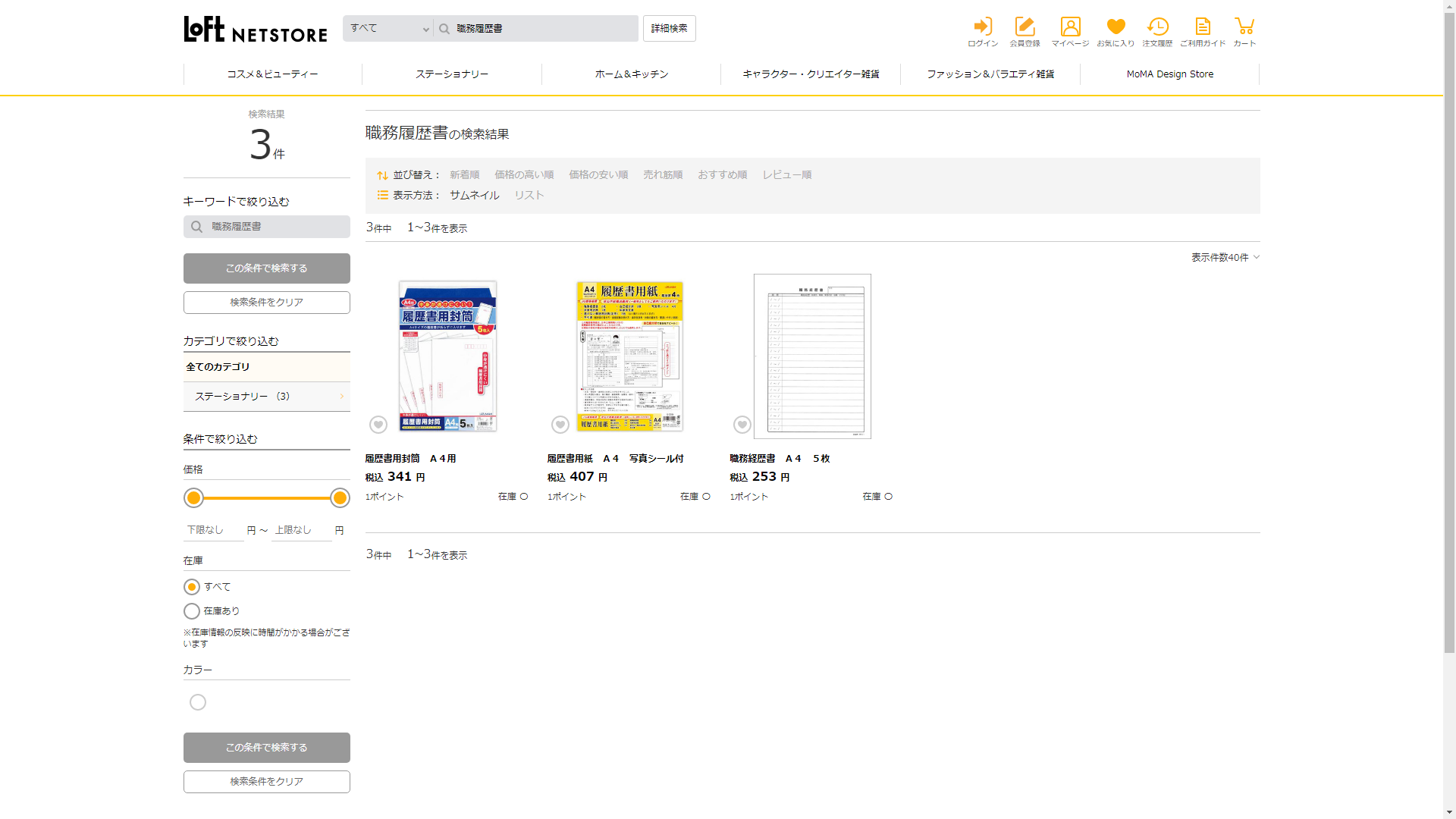
Task: Click the 詳細検索 button
Action: [669, 29]
